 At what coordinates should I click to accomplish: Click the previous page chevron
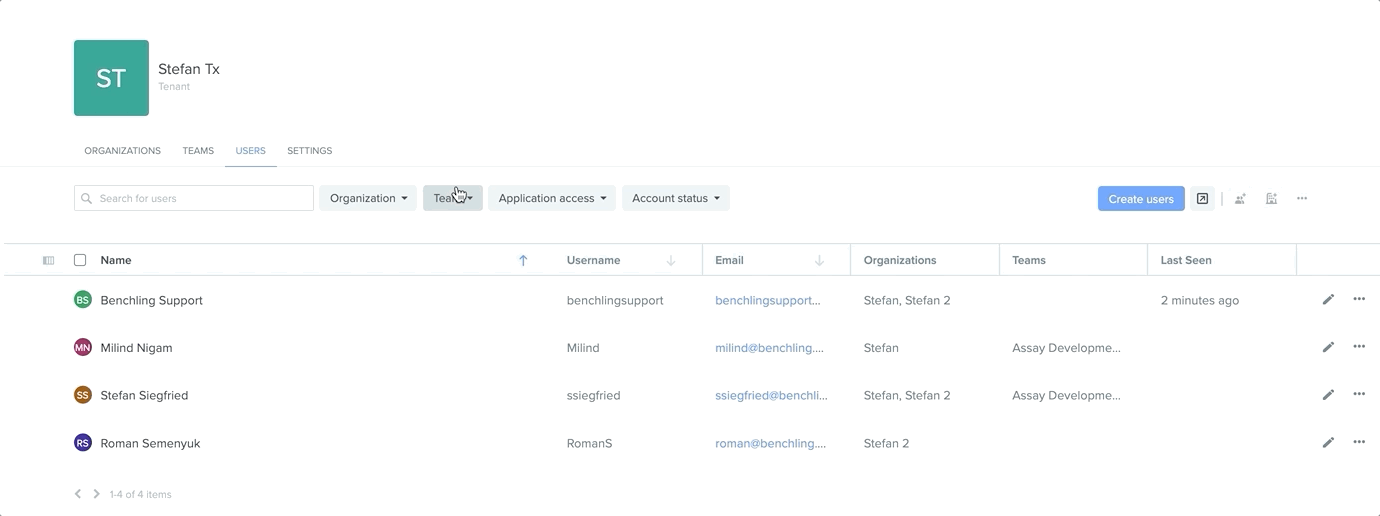coord(78,494)
